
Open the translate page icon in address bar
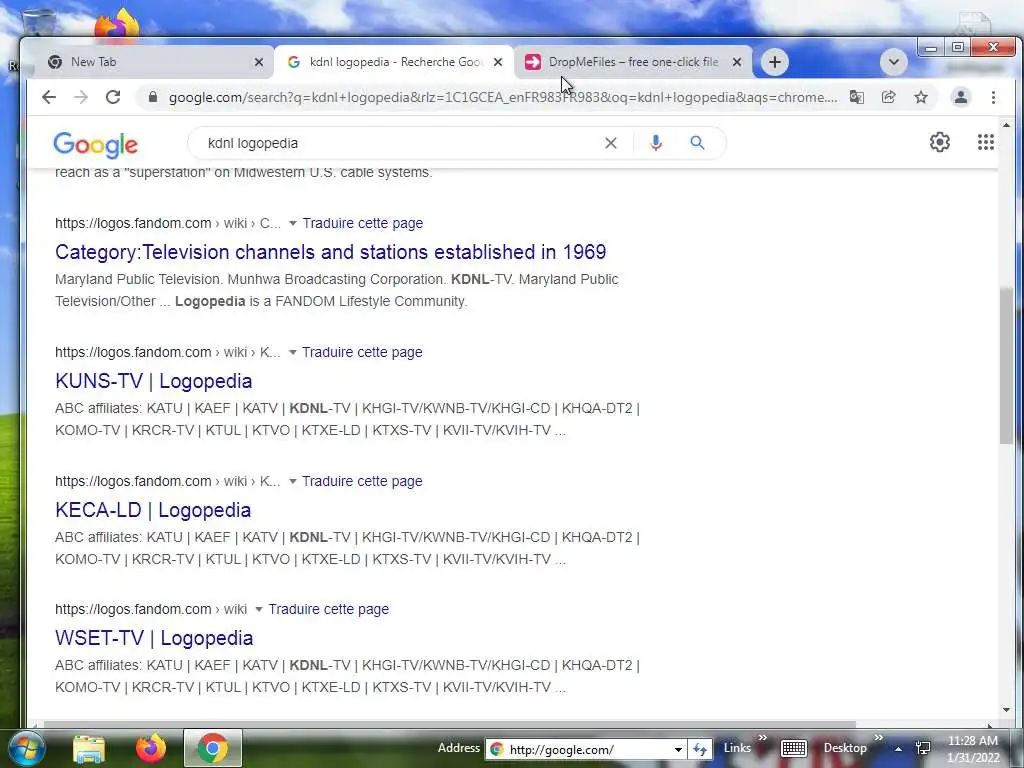point(857,97)
